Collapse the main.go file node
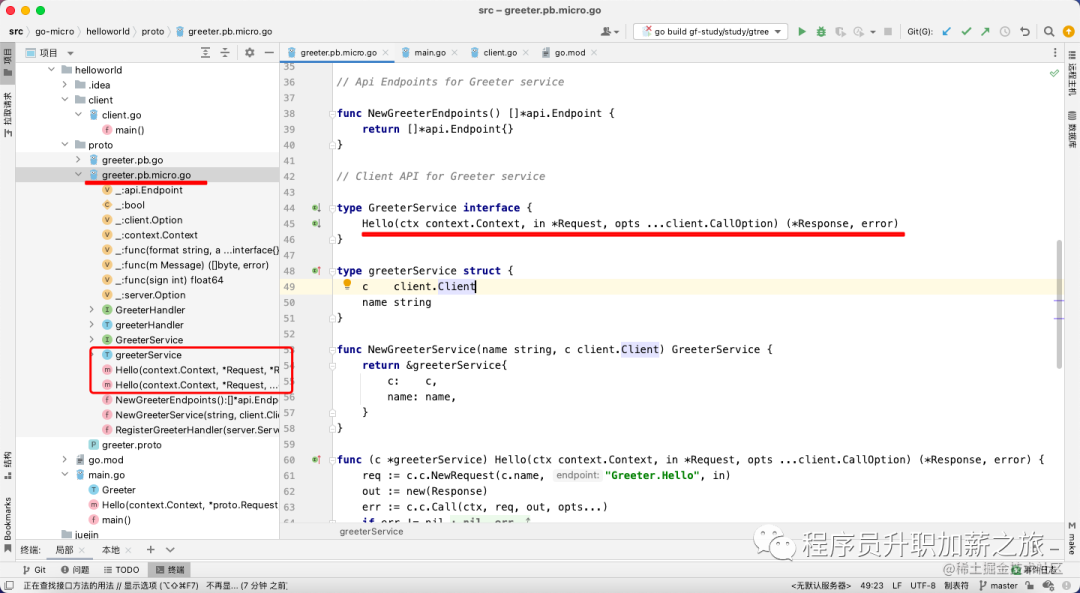 (x=65, y=475)
